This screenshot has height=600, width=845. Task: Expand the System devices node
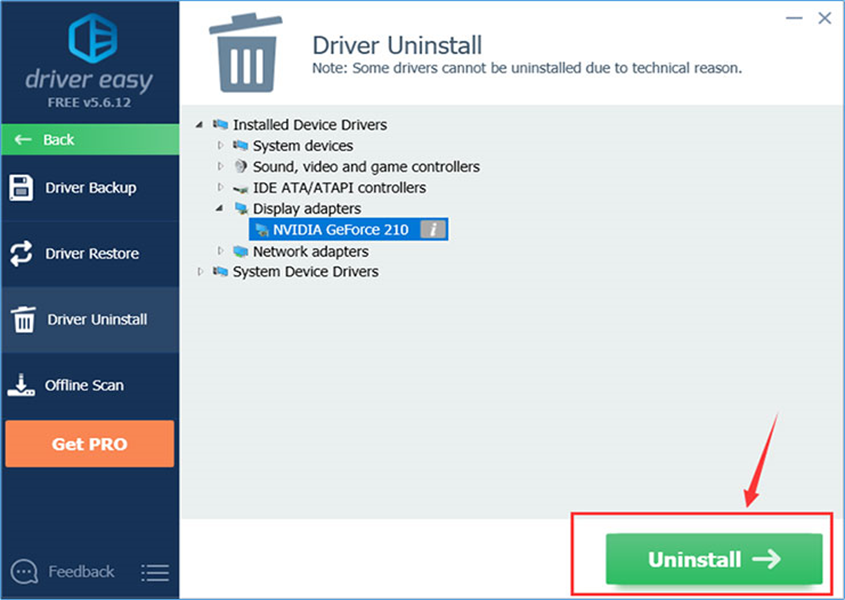(x=220, y=146)
